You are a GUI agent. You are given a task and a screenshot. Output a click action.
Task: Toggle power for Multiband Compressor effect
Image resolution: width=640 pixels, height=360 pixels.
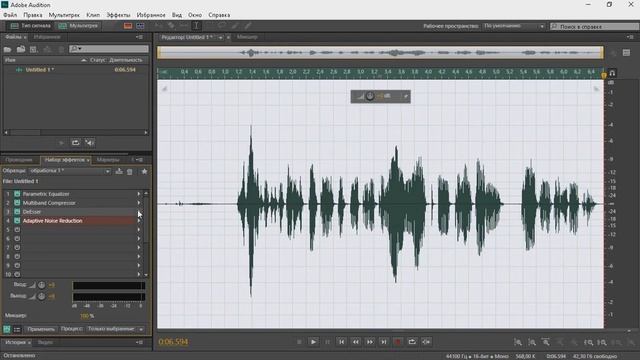17,203
